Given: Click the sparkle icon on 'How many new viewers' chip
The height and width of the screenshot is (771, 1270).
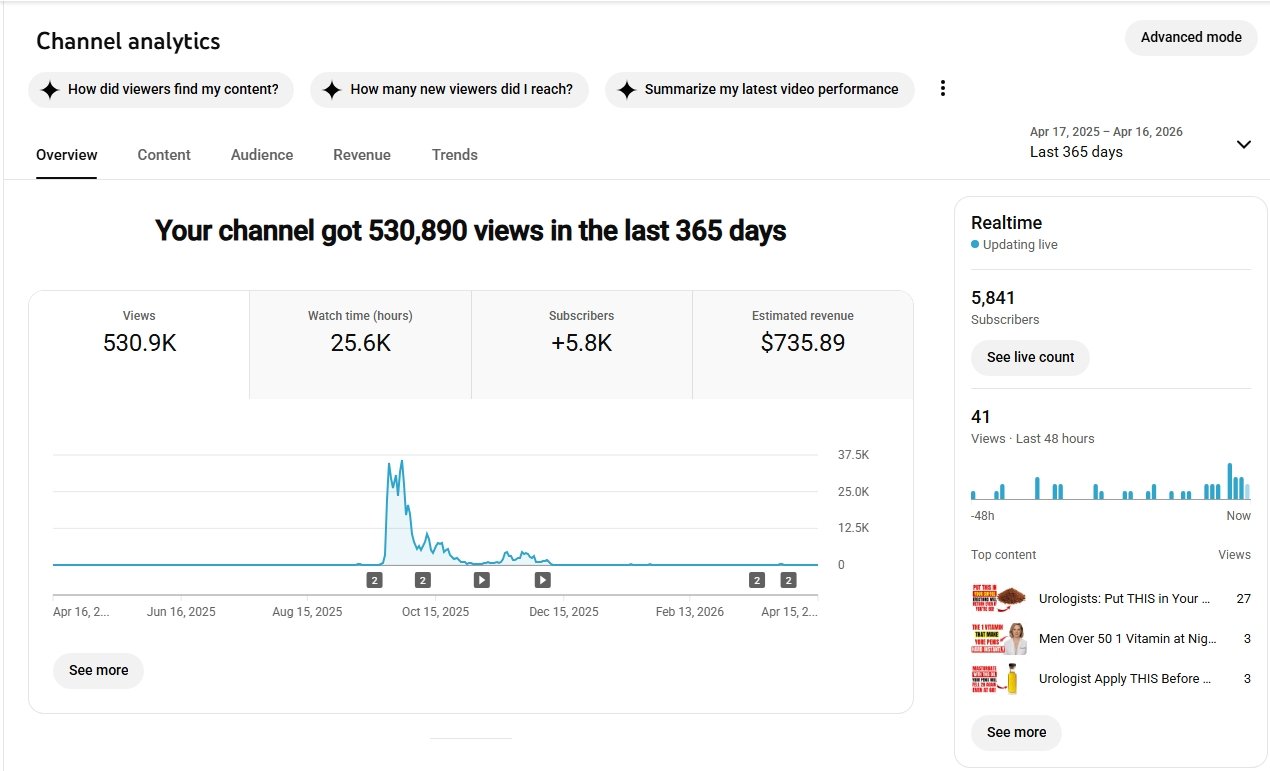Looking at the screenshot, I should 332,90.
